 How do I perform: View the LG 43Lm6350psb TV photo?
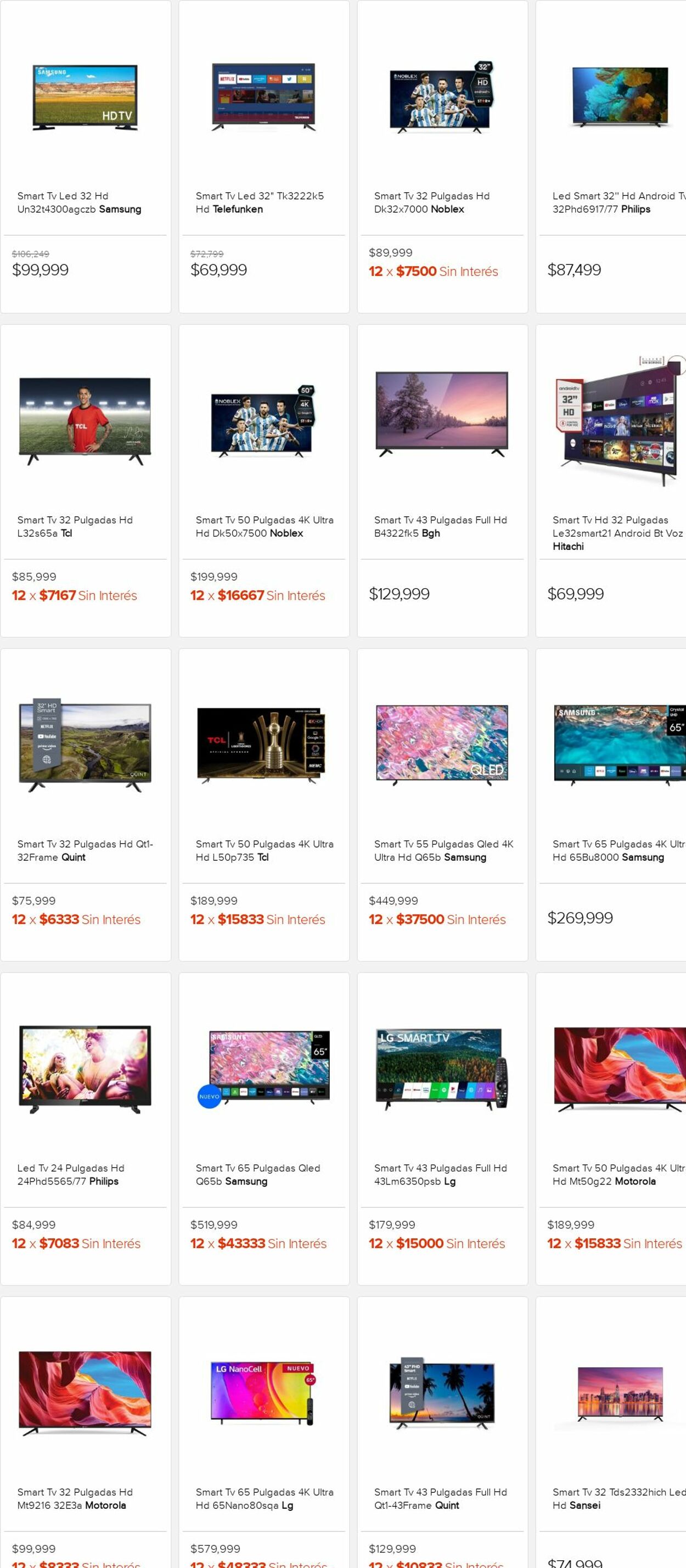[x=442, y=1069]
